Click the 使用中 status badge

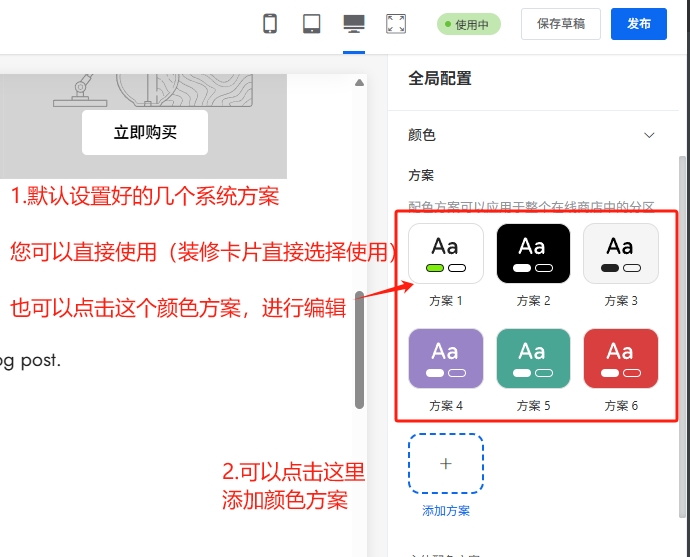pos(469,25)
